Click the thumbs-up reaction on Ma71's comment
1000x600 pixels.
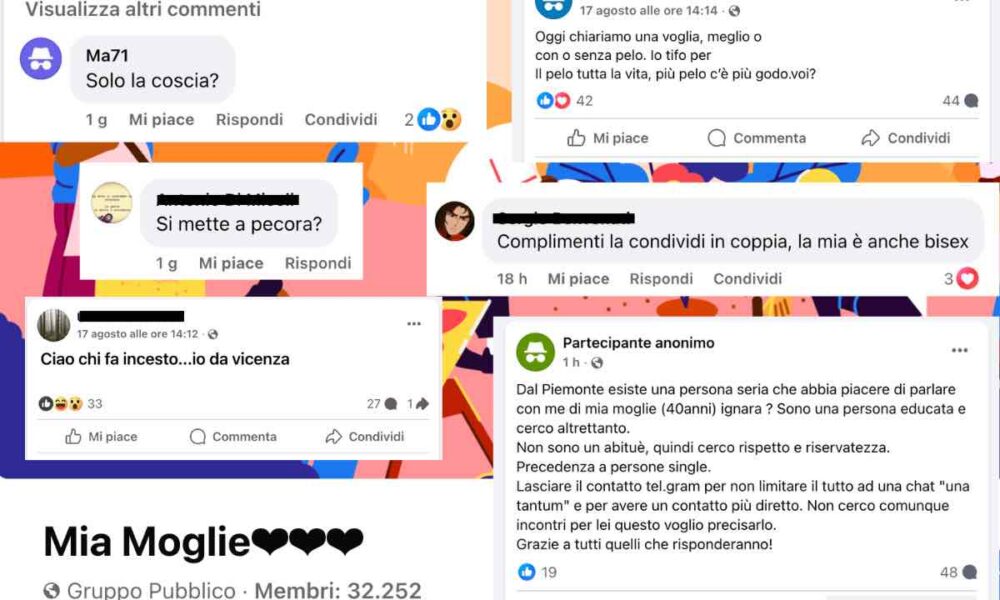428,119
